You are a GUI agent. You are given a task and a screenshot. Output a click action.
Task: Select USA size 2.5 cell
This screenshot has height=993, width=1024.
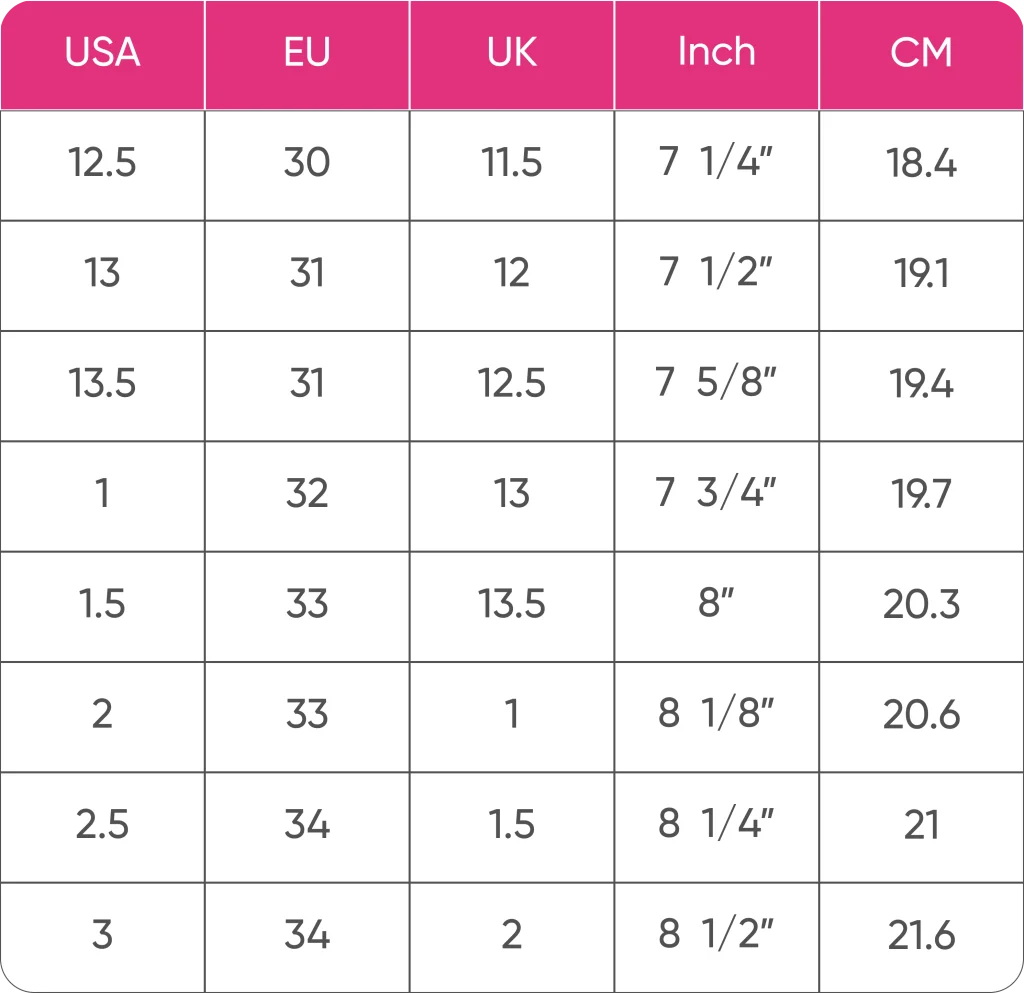(102, 825)
